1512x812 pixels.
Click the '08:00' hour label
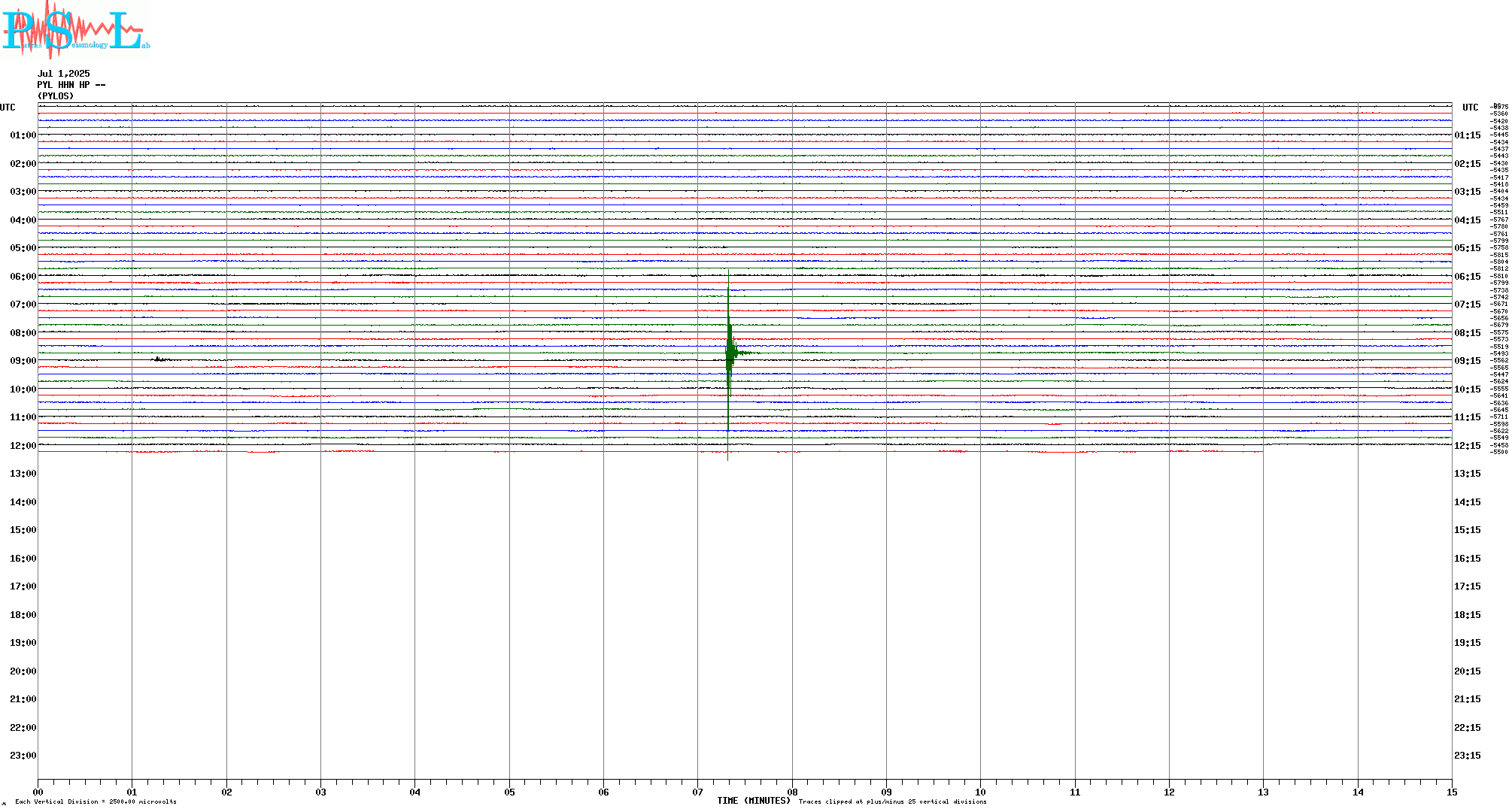23,333
